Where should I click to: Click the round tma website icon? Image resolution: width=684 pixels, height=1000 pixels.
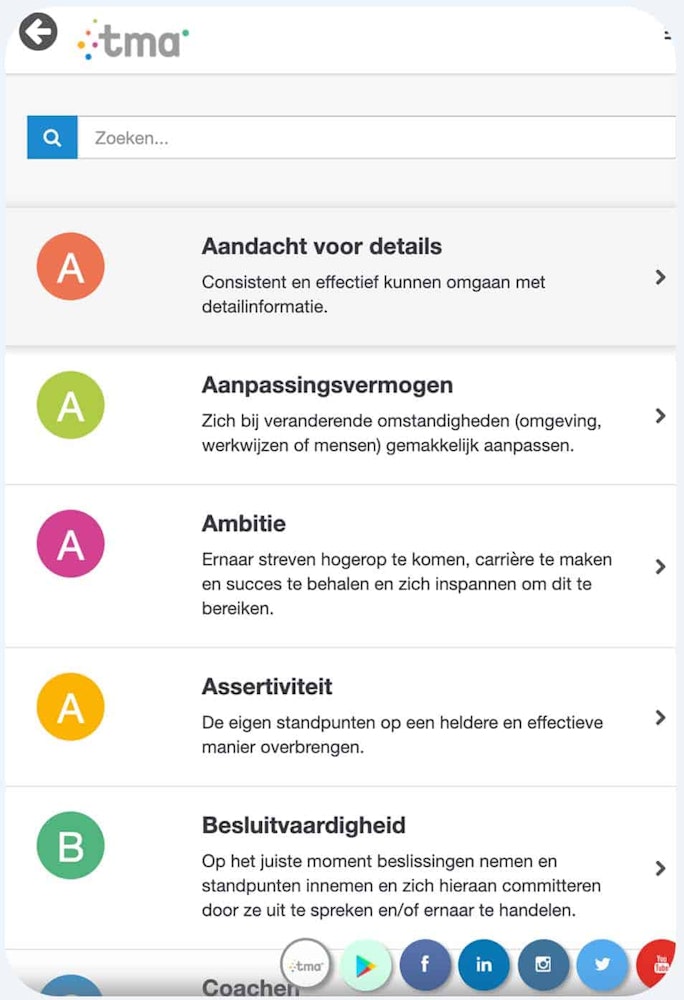pyautogui.click(x=306, y=965)
